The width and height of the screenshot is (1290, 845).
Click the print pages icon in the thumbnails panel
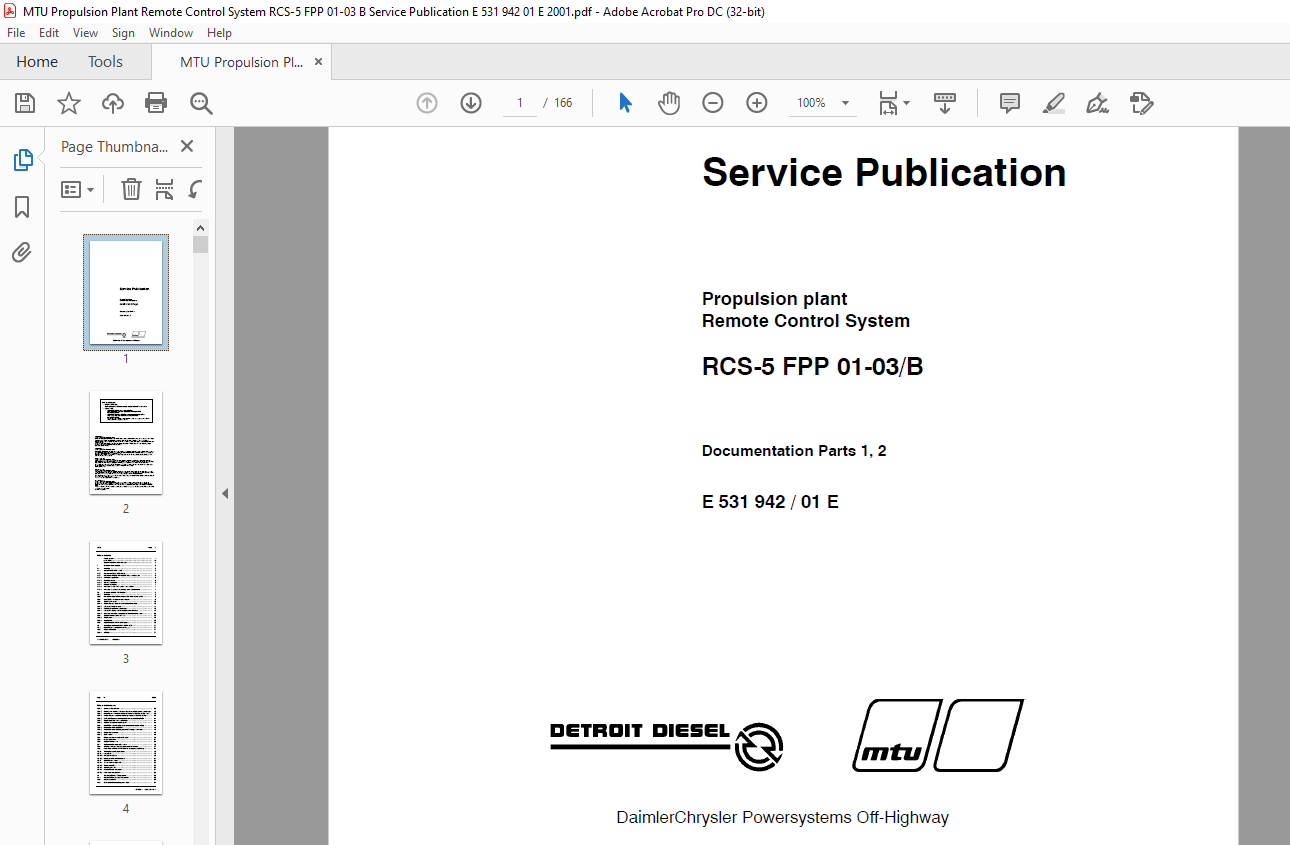tap(165, 189)
